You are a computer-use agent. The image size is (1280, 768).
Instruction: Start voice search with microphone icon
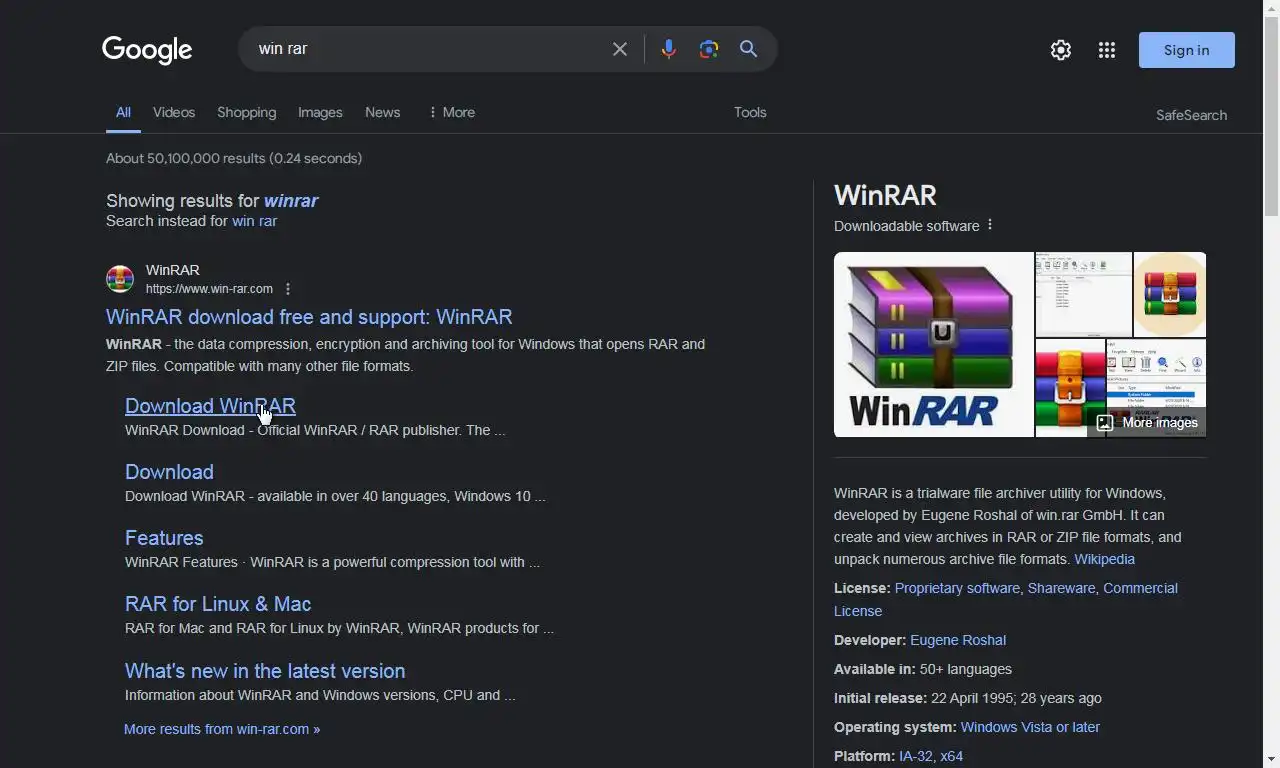click(x=668, y=49)
